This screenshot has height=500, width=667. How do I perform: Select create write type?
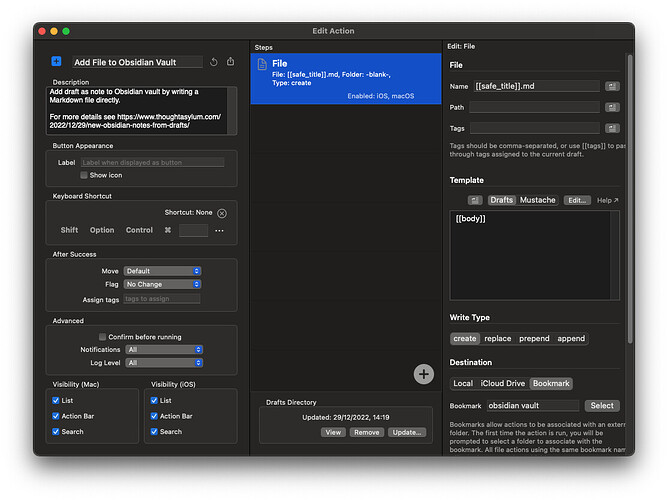465,339
